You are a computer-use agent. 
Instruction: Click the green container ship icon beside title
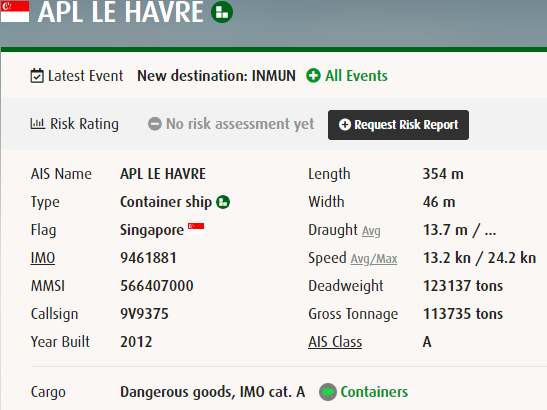pos(222,12)
